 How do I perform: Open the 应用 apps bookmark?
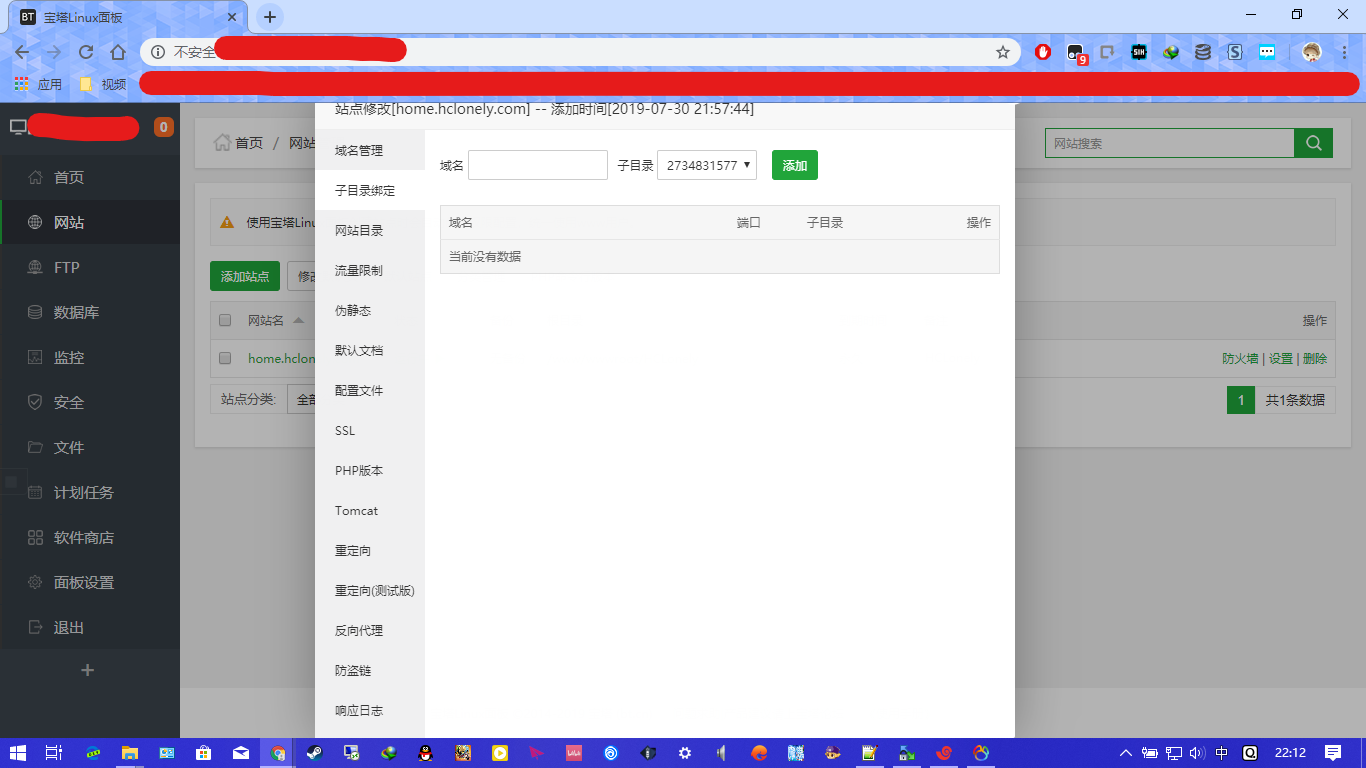click(38, 85)
